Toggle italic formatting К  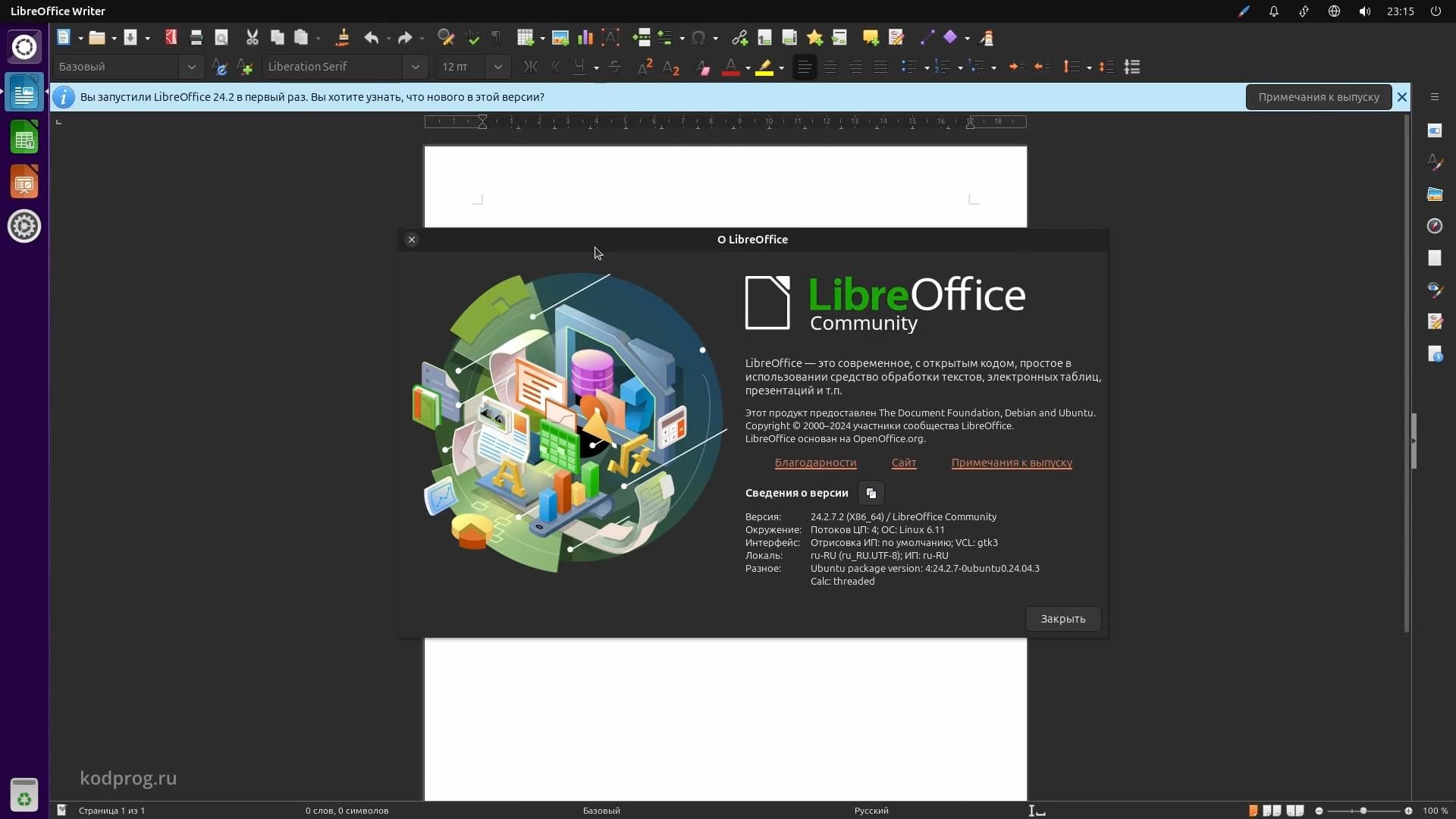tap(555, 67)
